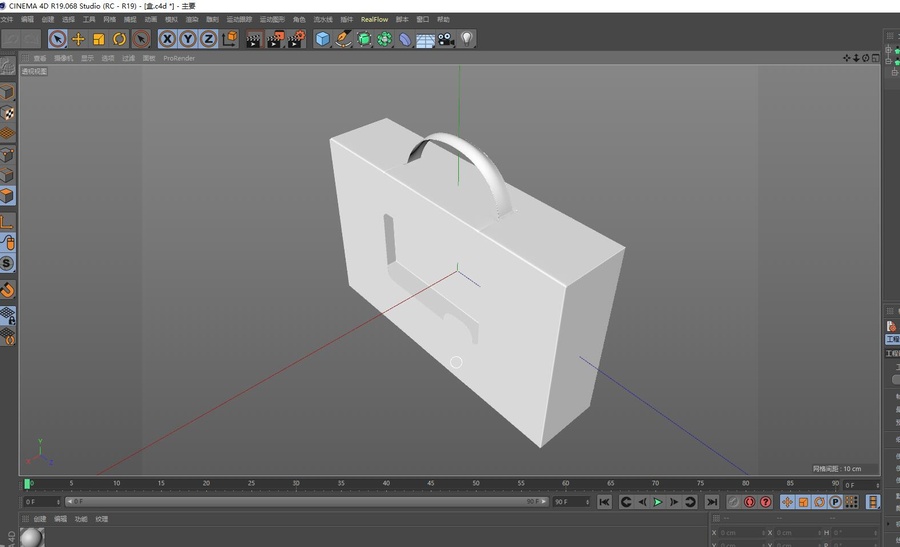This screenshot has width=900, height=547.
Task: Select the Live Selection arrow tool
Action: coord(57,39)
